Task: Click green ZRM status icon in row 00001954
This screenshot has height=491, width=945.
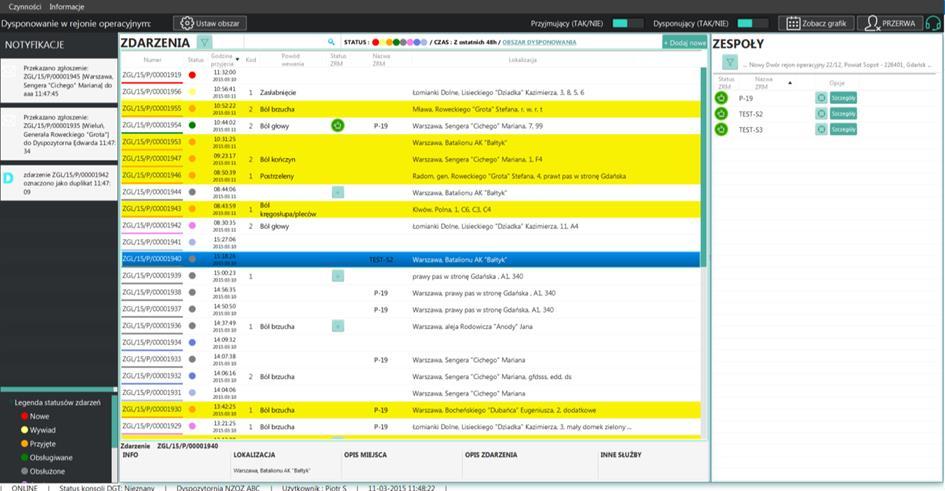Action: pos(338,125)
